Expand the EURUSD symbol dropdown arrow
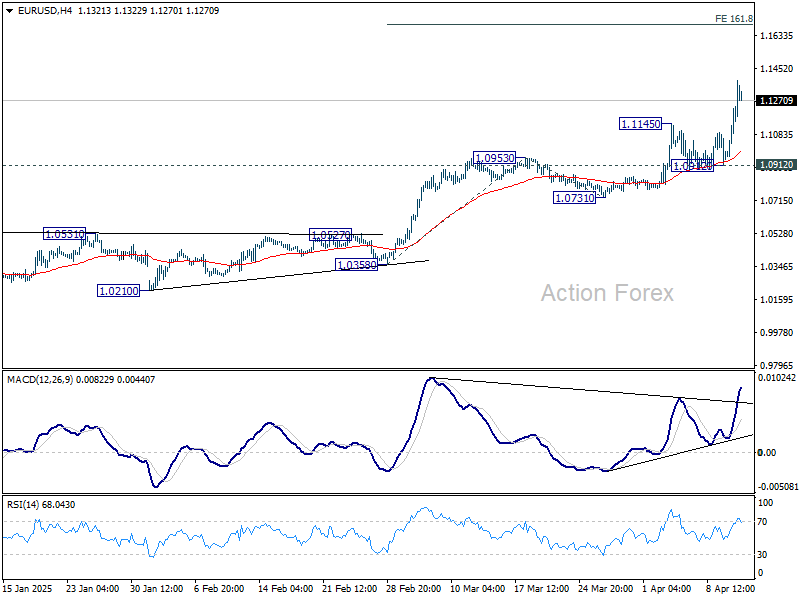The height and width of the screenshot is (600, 800). [9, 11]
